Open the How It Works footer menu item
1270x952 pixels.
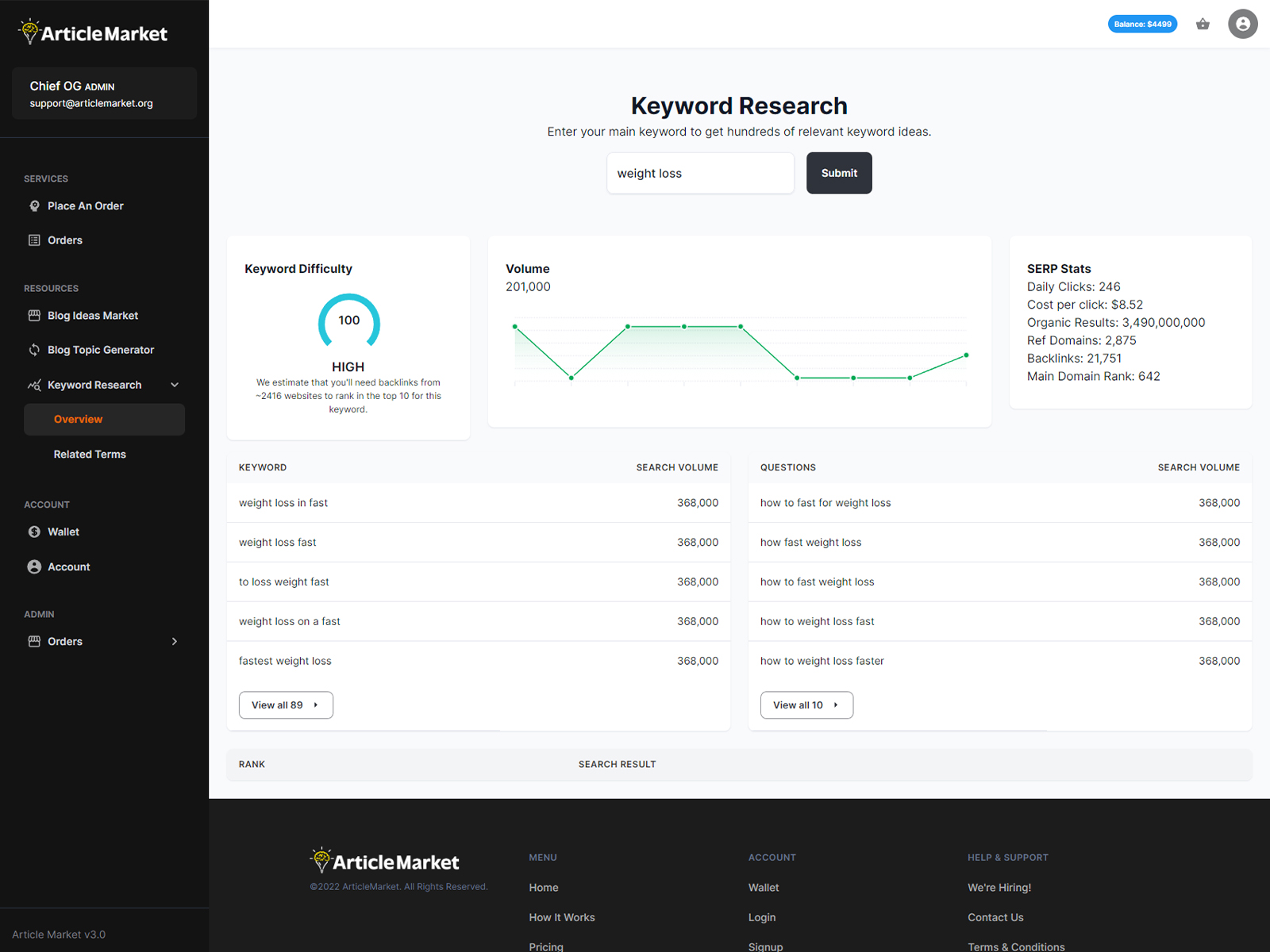coord(562,917)
